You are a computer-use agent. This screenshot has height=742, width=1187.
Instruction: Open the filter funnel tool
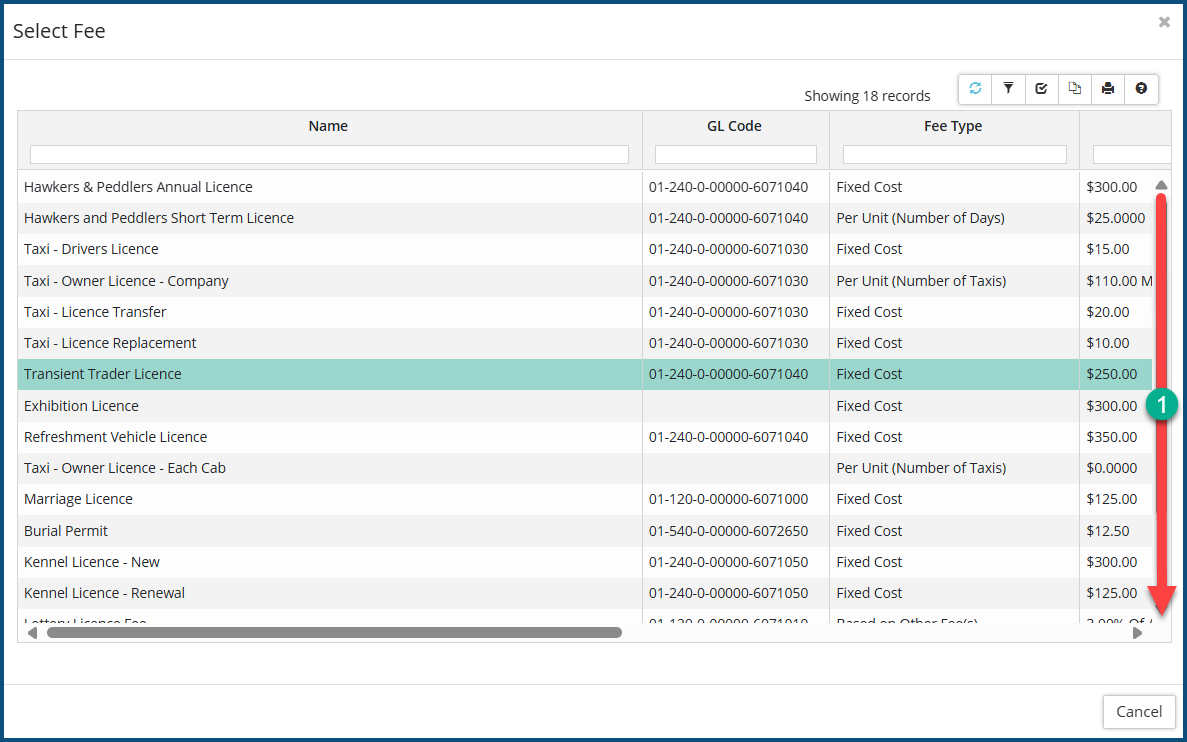[1008, 89]
